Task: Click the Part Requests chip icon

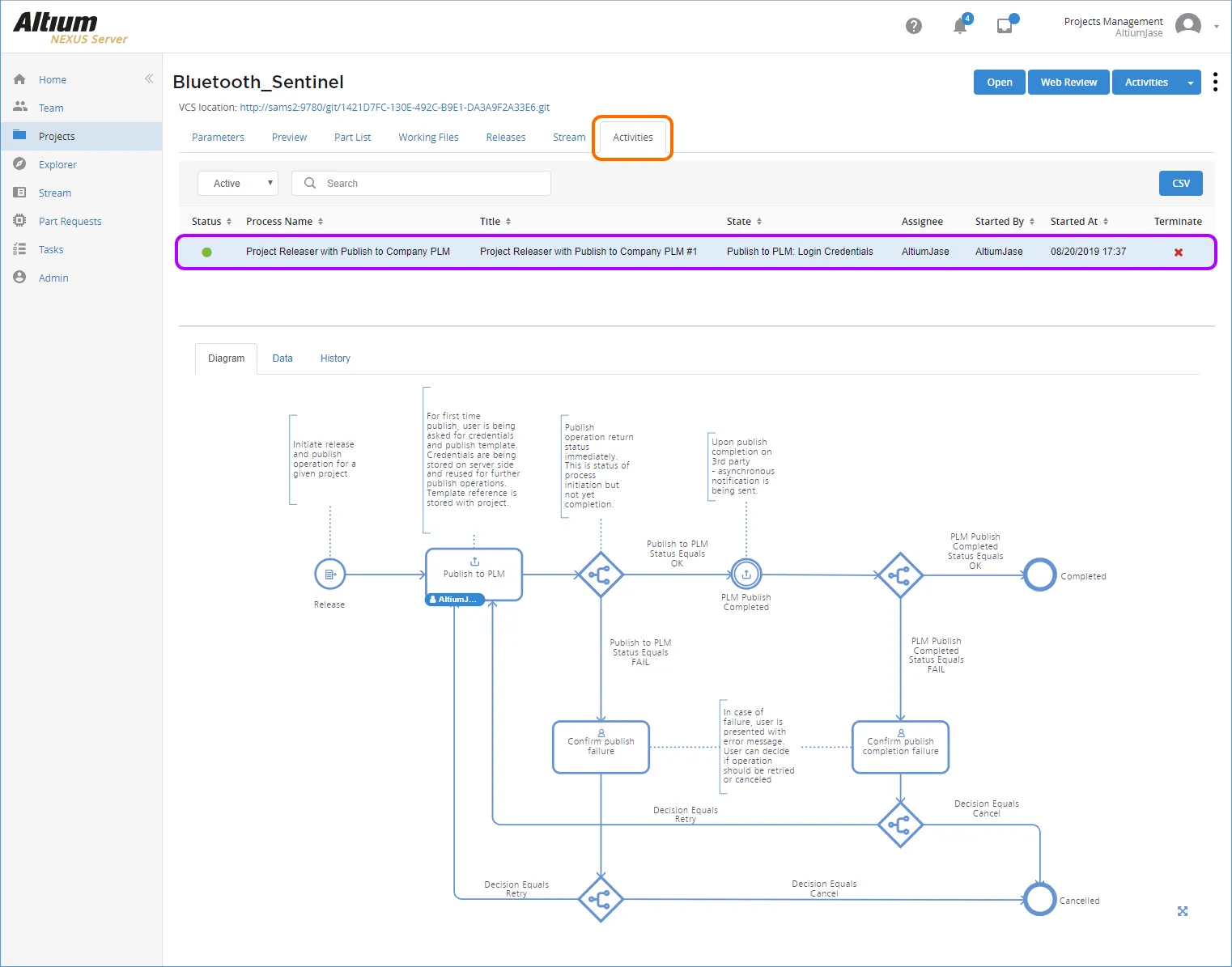Action: click(x=20, y=220)
